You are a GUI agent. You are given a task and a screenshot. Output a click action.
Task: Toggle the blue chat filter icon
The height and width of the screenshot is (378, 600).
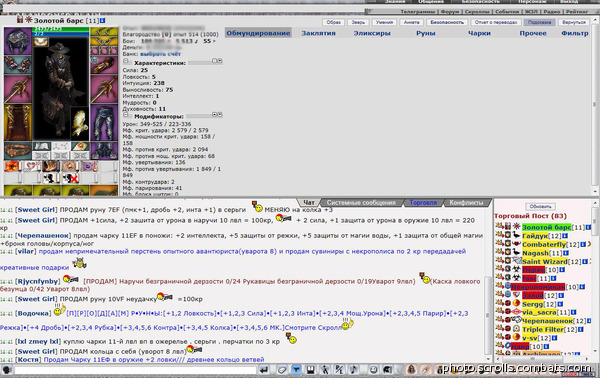point(296,370)
